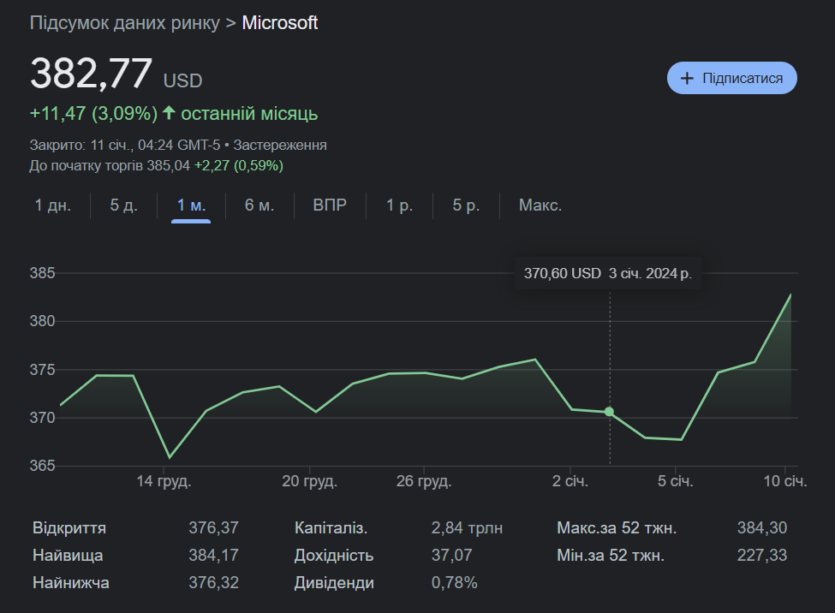Click the green upward arrow icon

pos(169,113)
